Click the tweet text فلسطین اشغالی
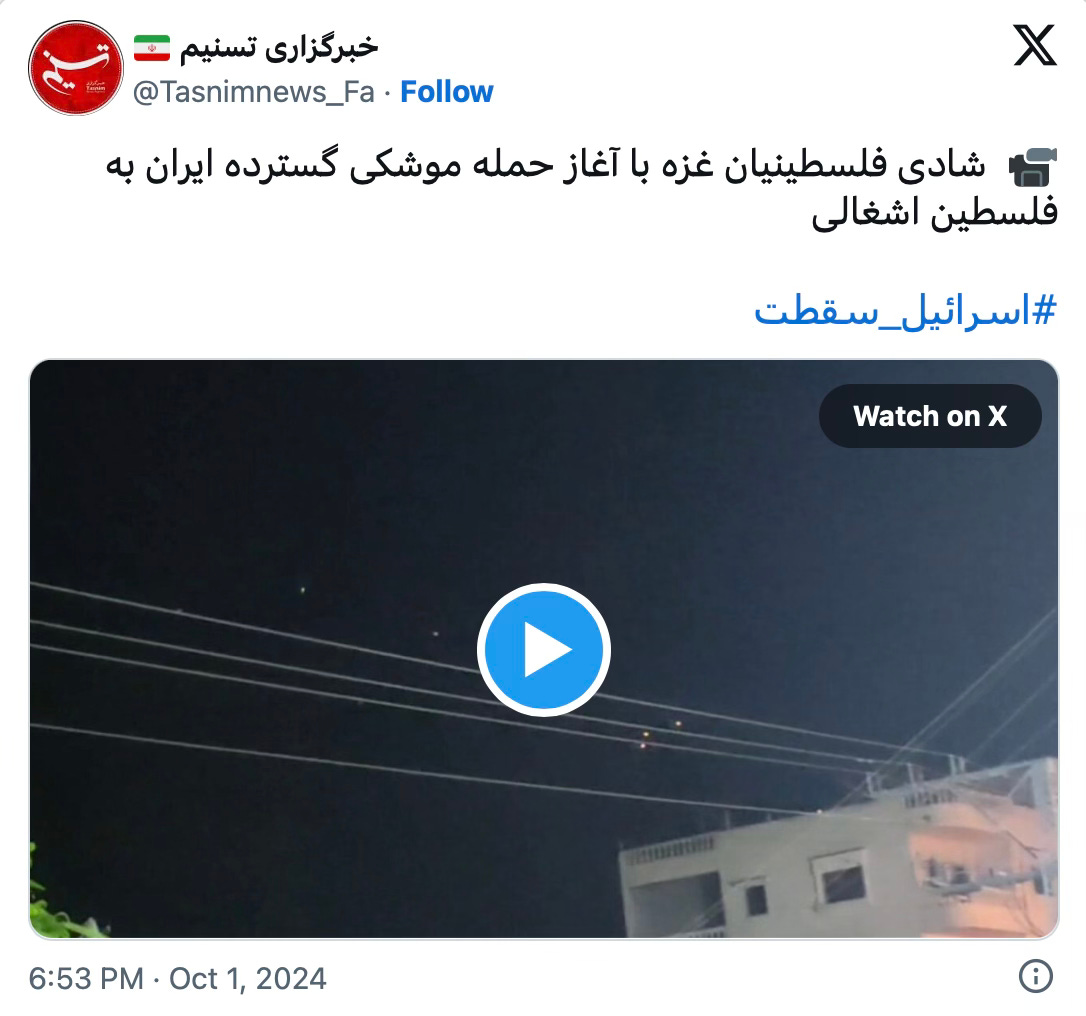1086x1016 pixels. coord(934,213)
